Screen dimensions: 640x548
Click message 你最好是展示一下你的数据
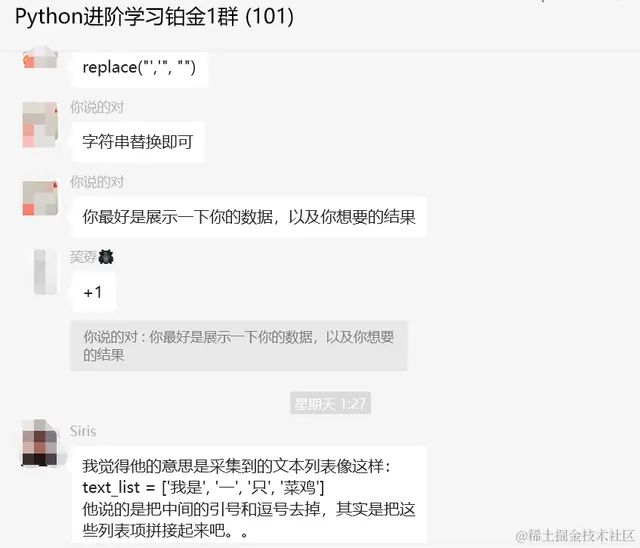pyautogui.click(x=249, y=217)
